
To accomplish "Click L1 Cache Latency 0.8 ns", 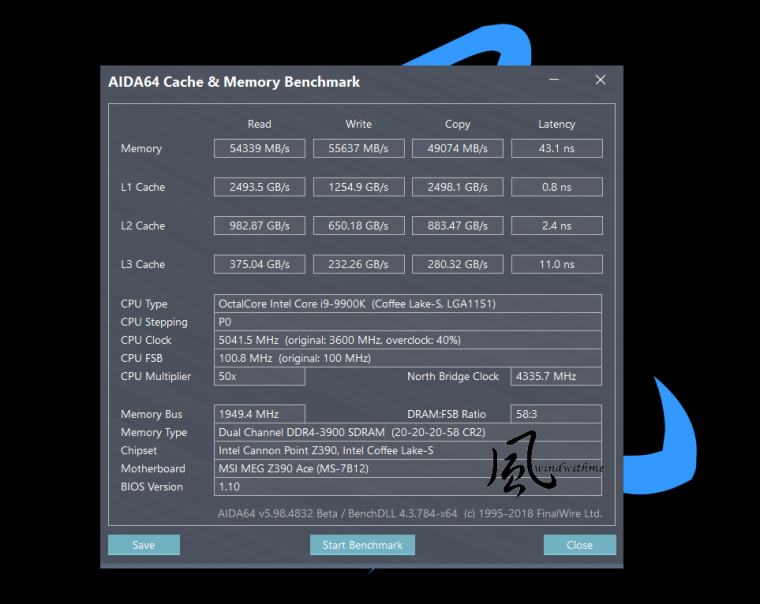I will click(556, 187).
